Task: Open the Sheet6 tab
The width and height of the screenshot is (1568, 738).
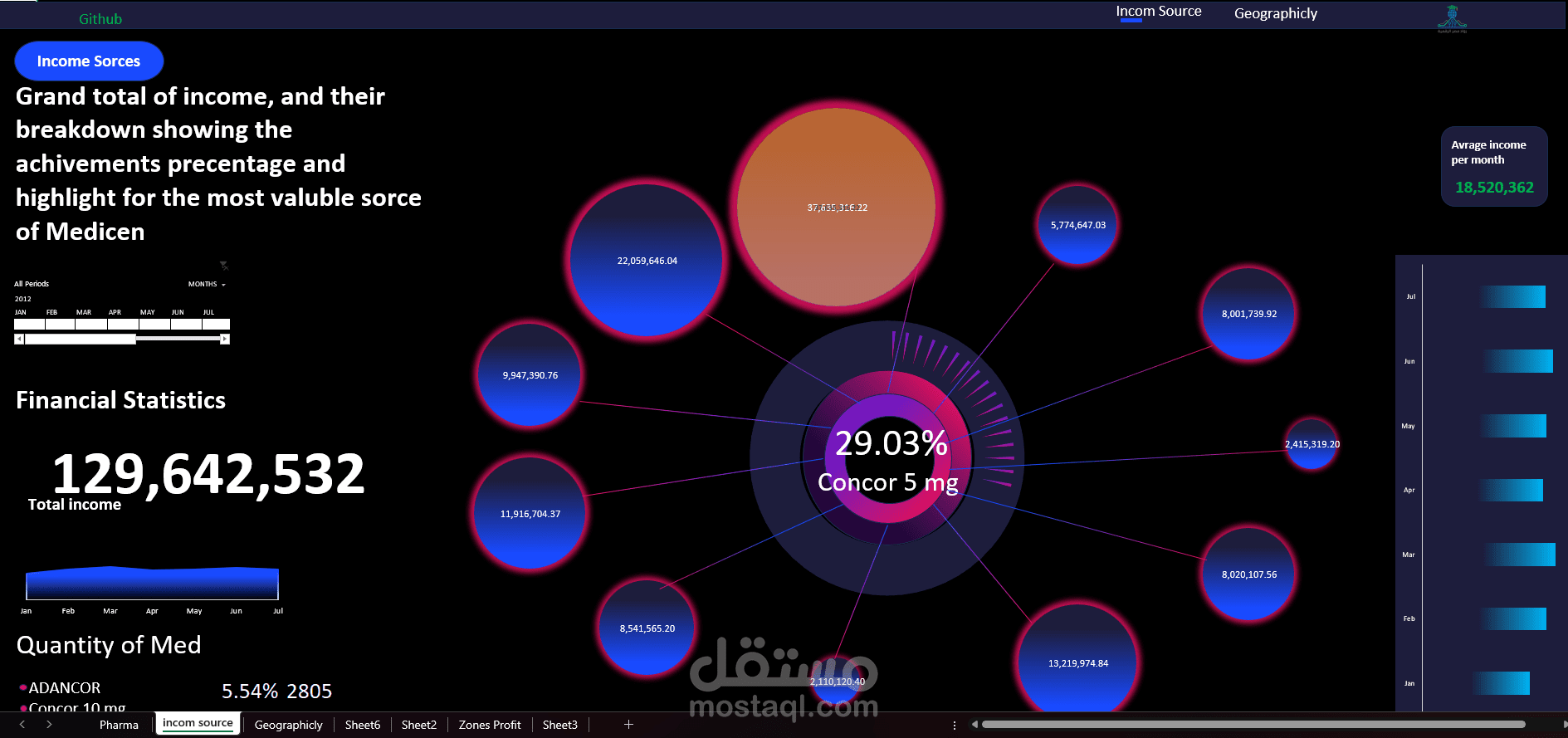Action: (363, 725)
